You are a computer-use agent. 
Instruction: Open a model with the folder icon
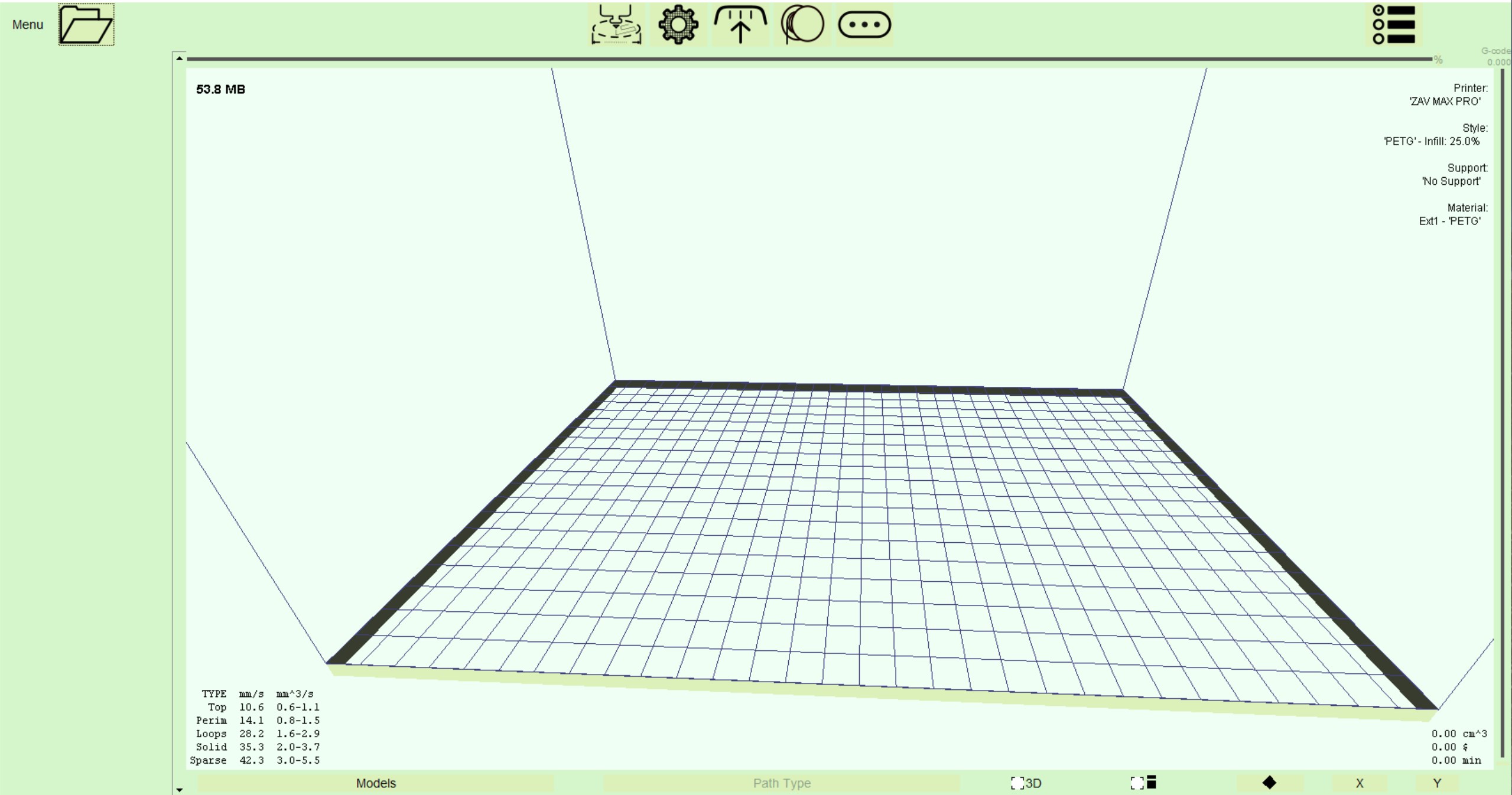tap(86, 25)
